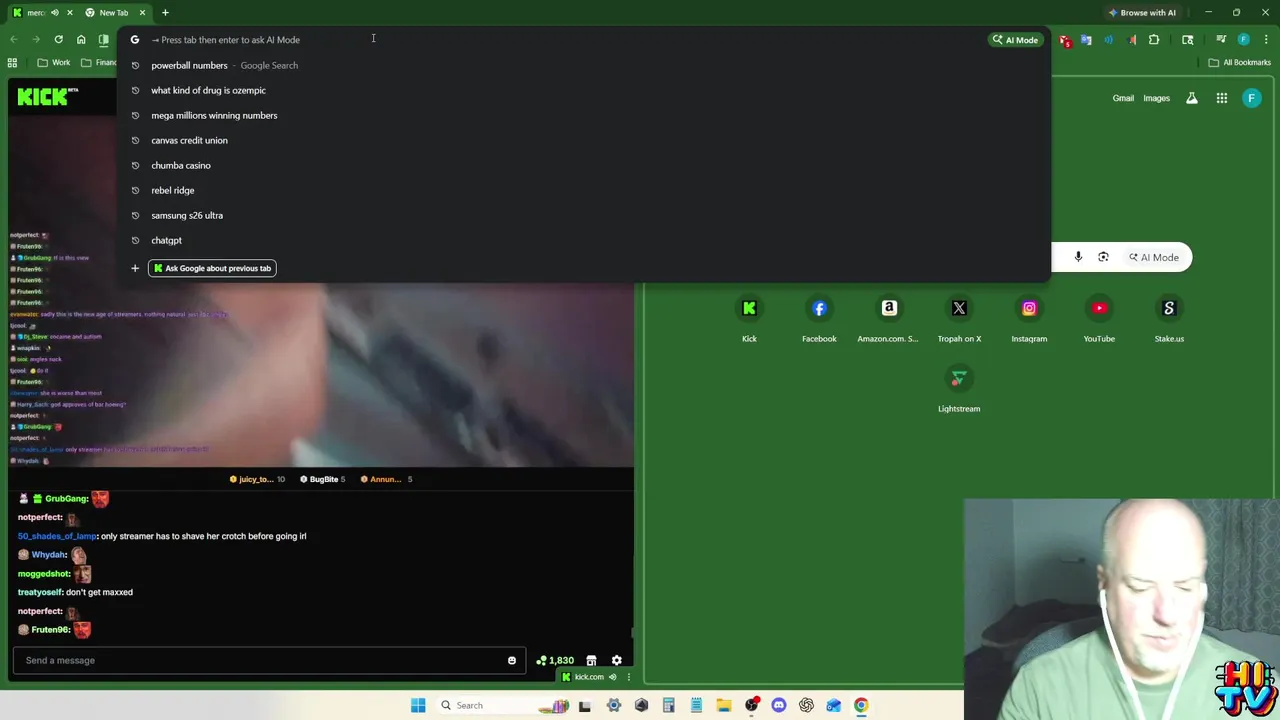Image resolution: width=1280 pixels, height=720 pixels.
Task: Open the Kick chat shop icon
Action: 591,660
